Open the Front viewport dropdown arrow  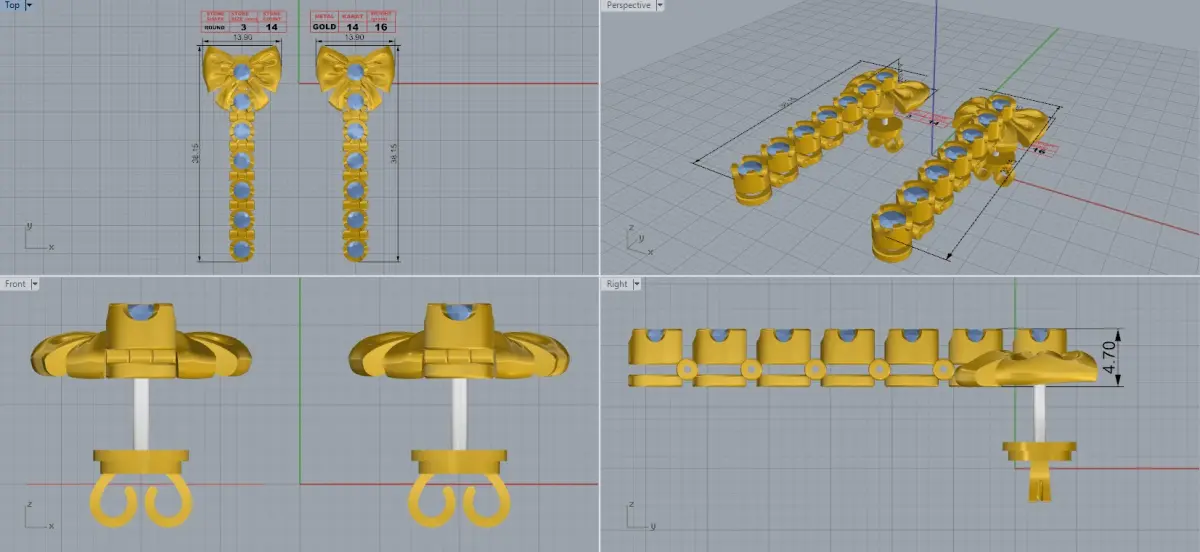[35, 284]
